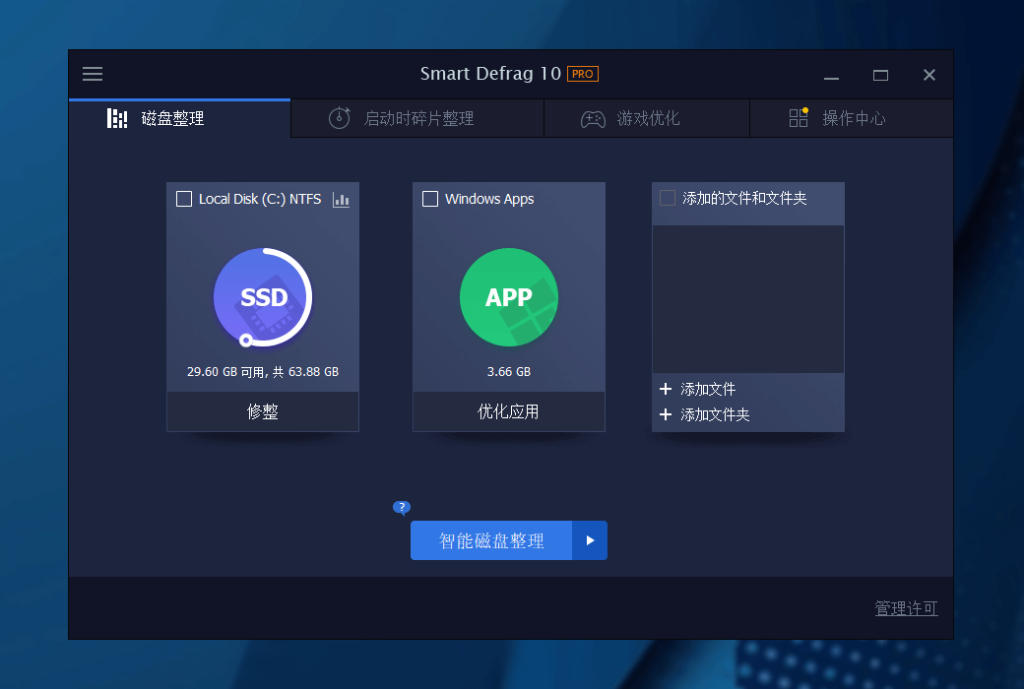The height and width of the screenshot is (689, 1024).
Task: Click the text 29.60 GB 可用, 共 63.88 GB
Action: click(263, 372)
